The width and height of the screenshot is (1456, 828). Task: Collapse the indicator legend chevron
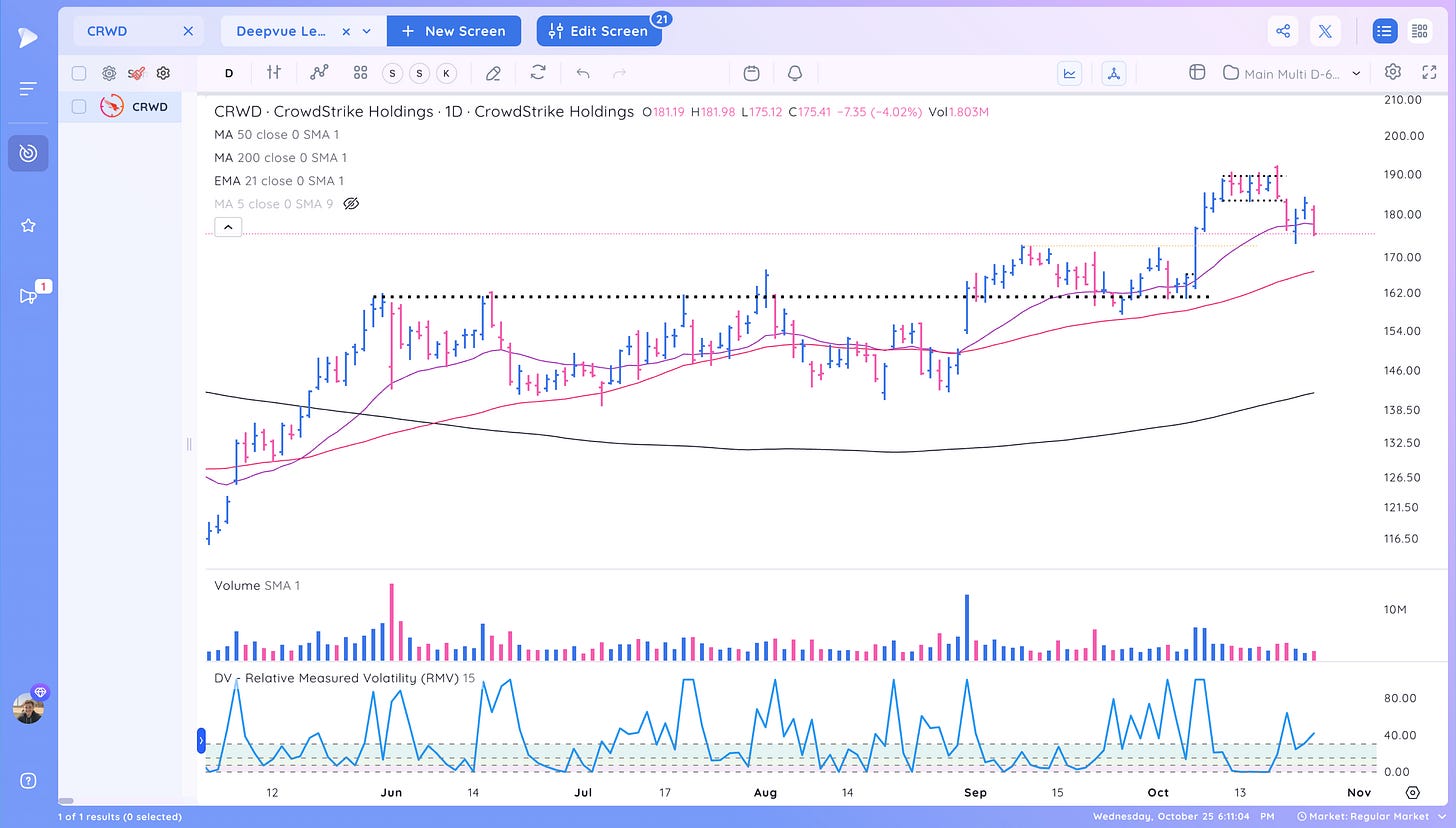(227, 227)
